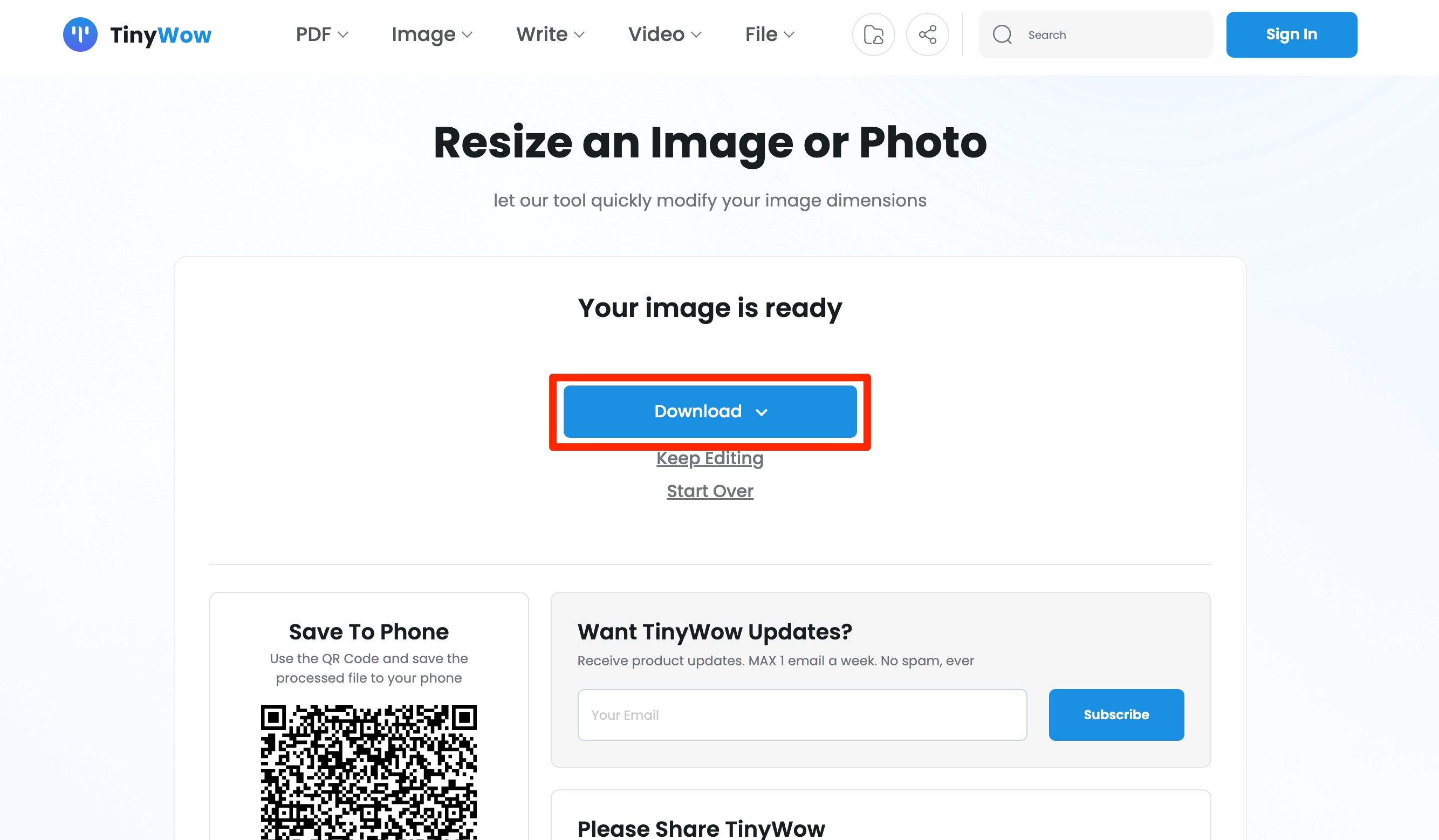Focus the Your Email input field
Image resolution: width=1439 pixels, height=840 pixels.
point(801,714)
